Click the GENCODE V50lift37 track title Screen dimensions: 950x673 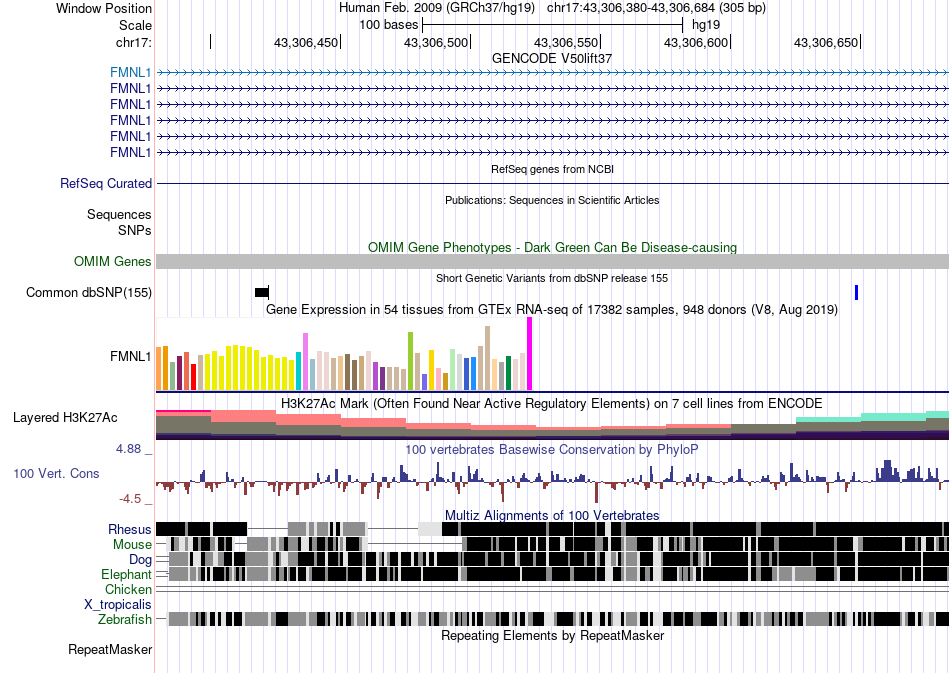click(x=552, y=58)
